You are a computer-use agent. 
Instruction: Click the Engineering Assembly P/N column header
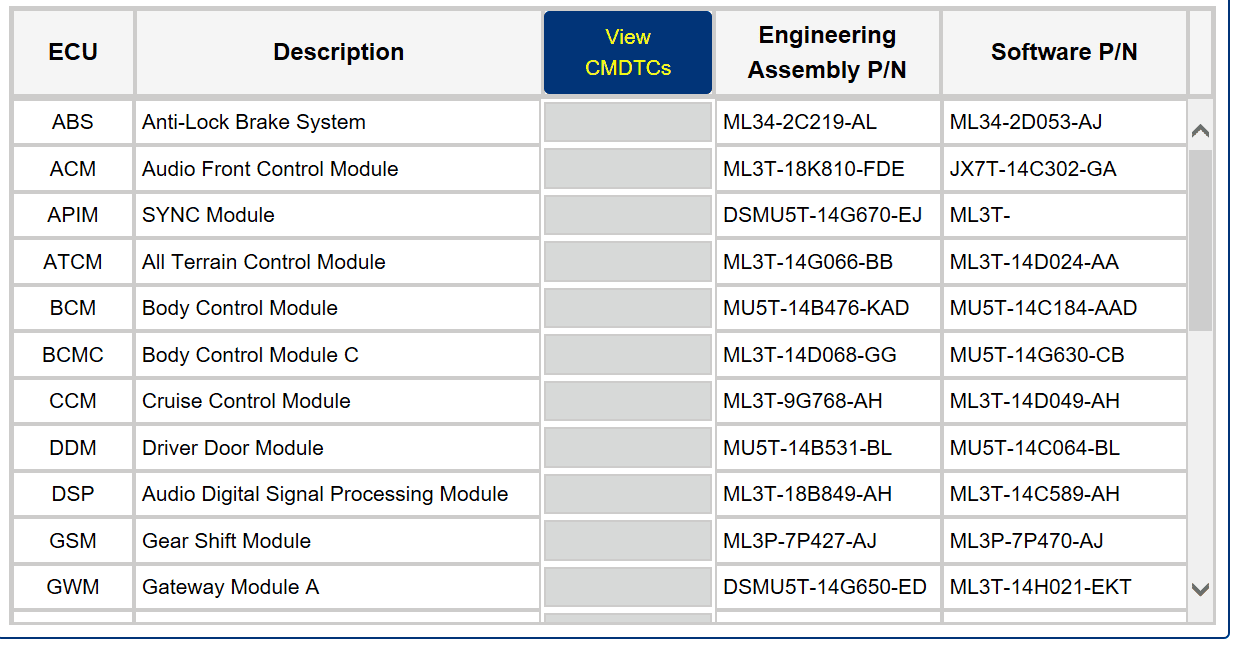[827, 53]
